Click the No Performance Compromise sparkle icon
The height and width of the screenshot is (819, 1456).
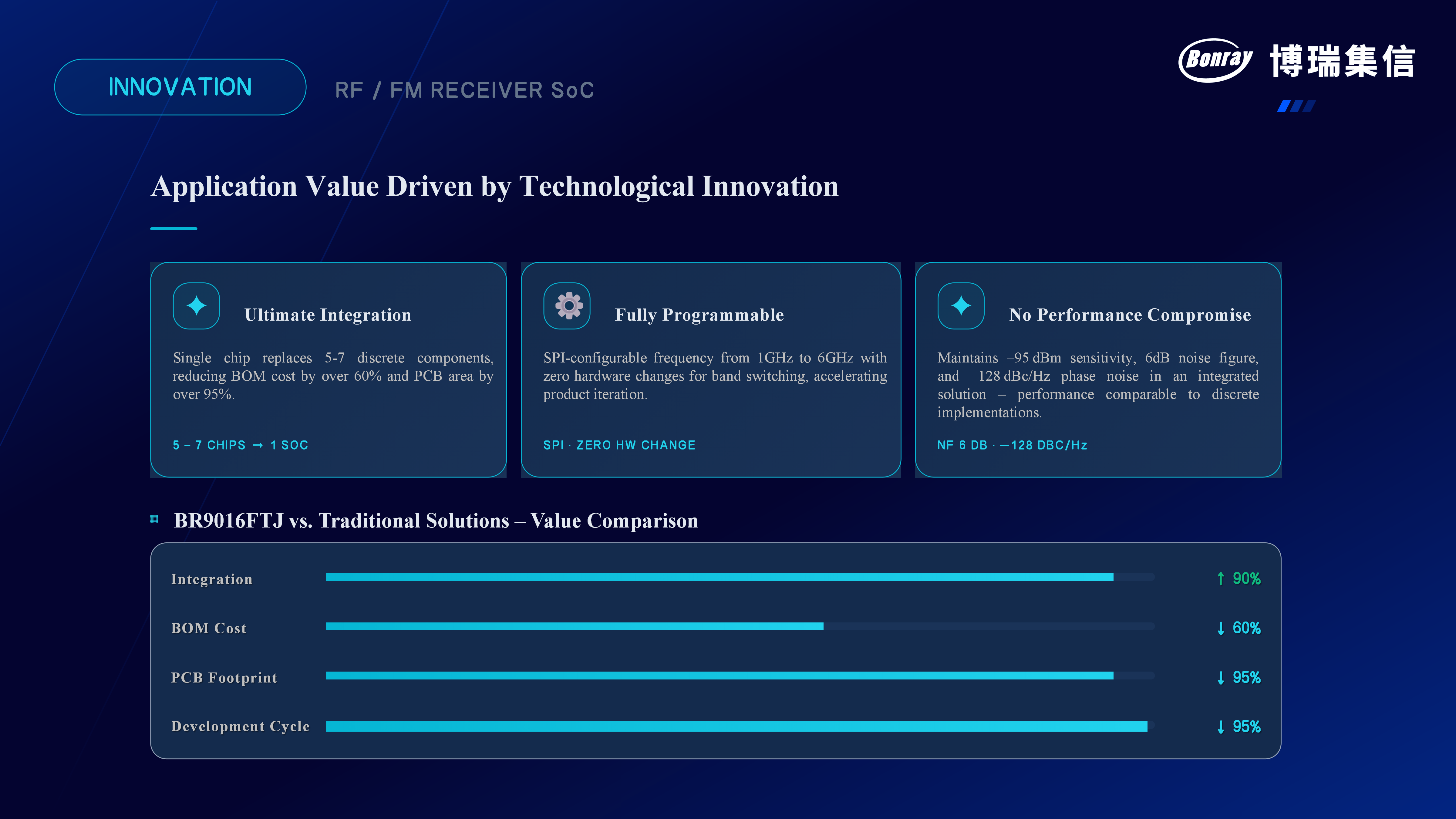(961, 306)
